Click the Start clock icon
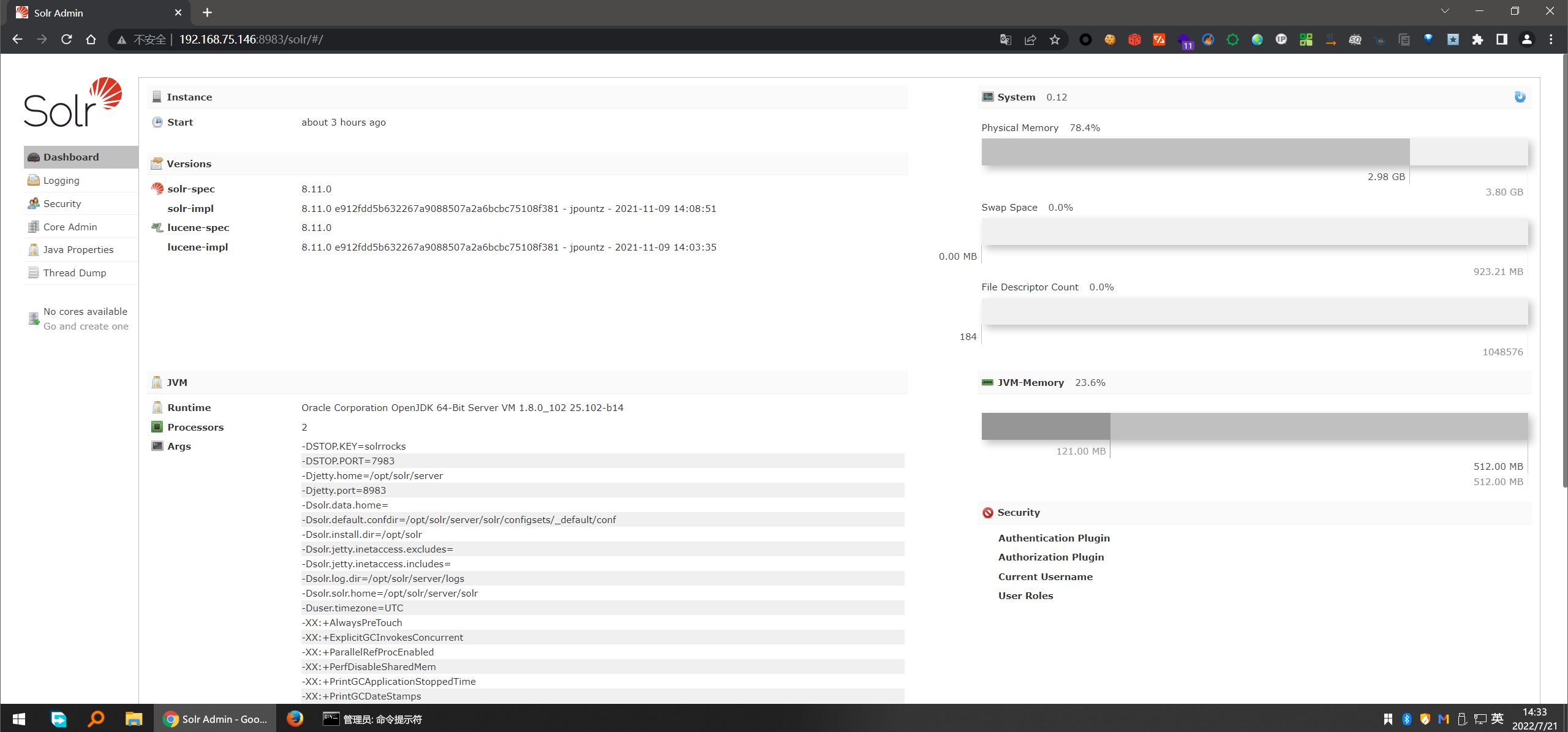This screenshot has width=1568, height=732. click(157, 122)
